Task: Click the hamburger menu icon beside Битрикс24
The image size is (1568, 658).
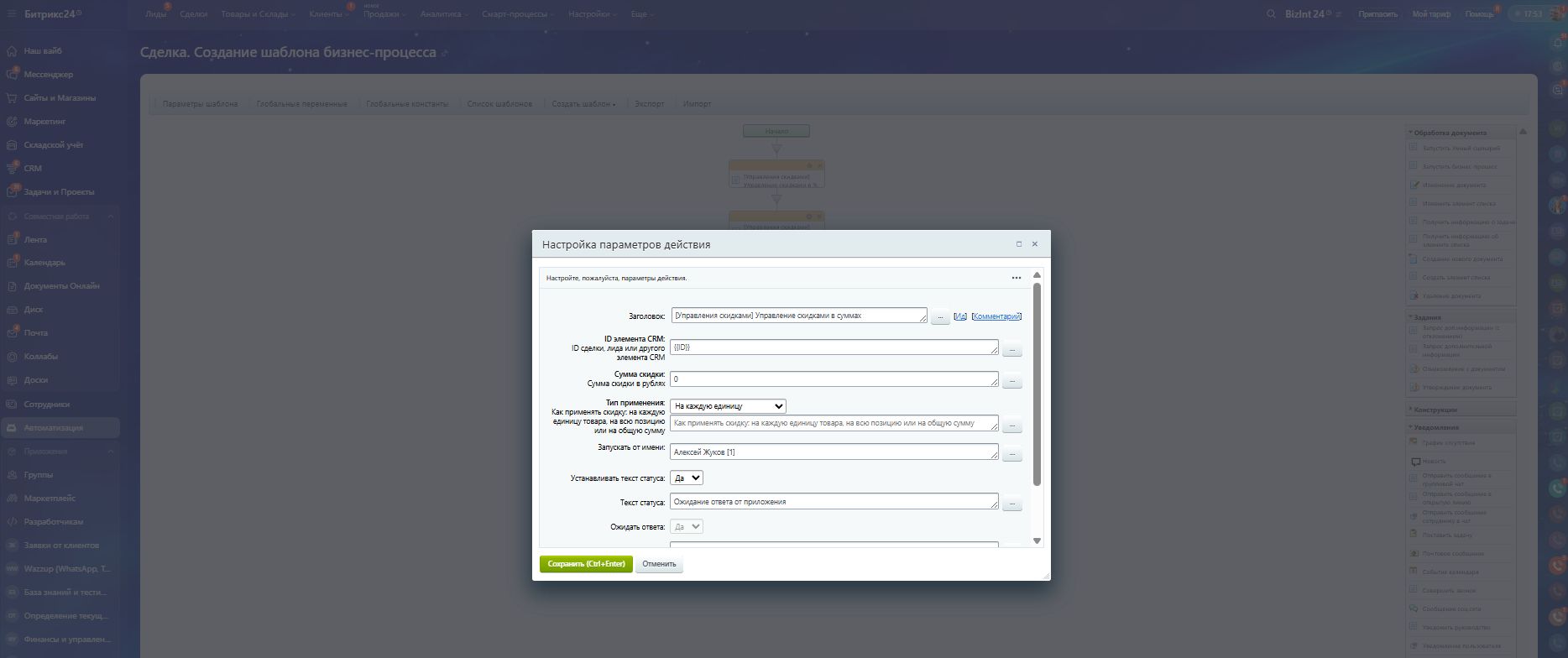Action: coord(12,14)
